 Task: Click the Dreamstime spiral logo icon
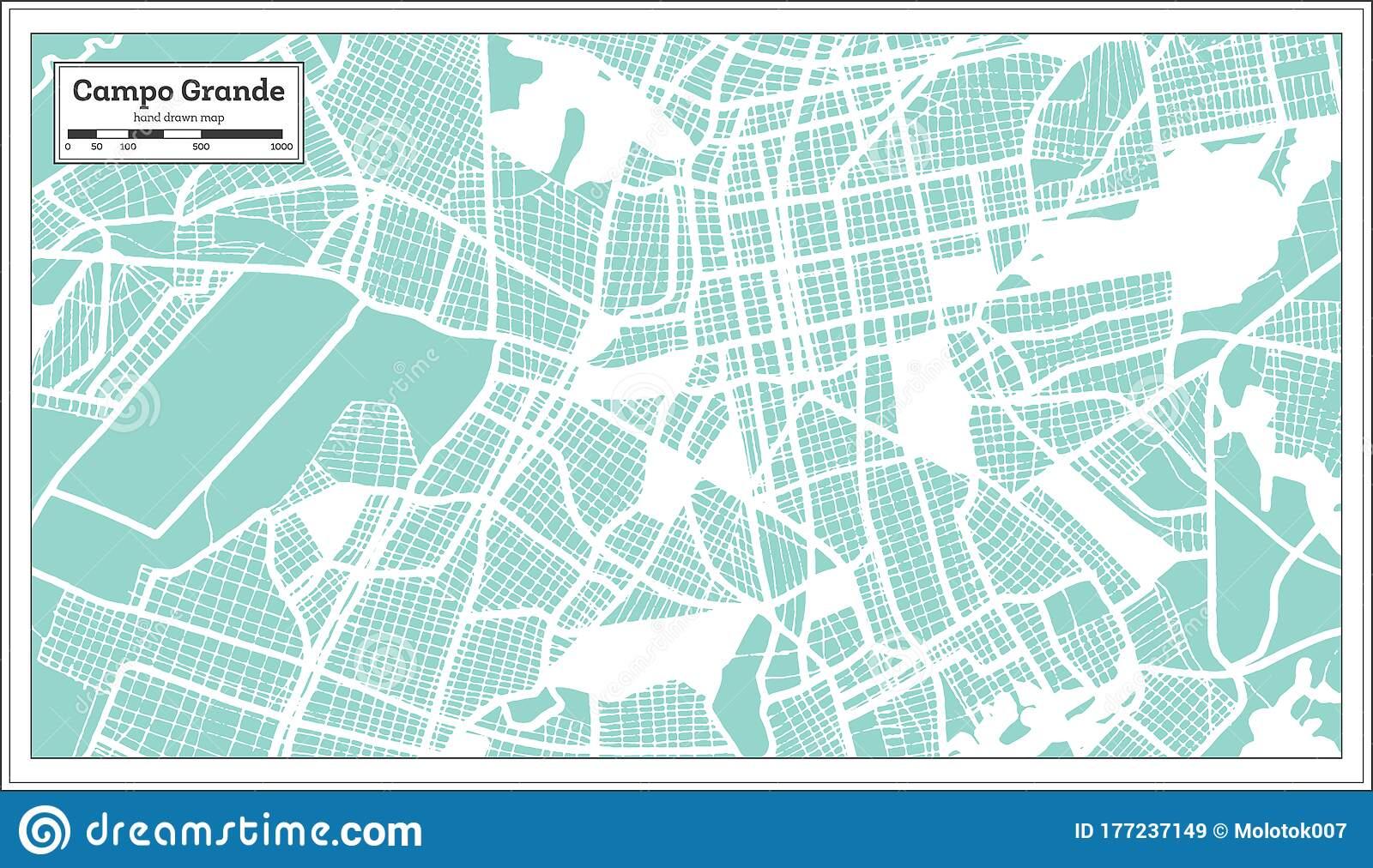pos(45,829)
